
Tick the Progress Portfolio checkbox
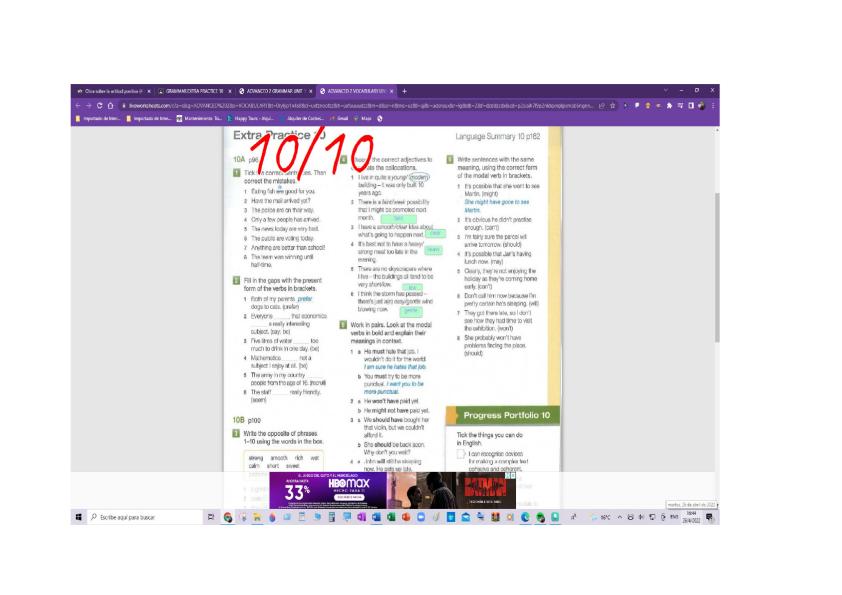click(x=460, y=454)
